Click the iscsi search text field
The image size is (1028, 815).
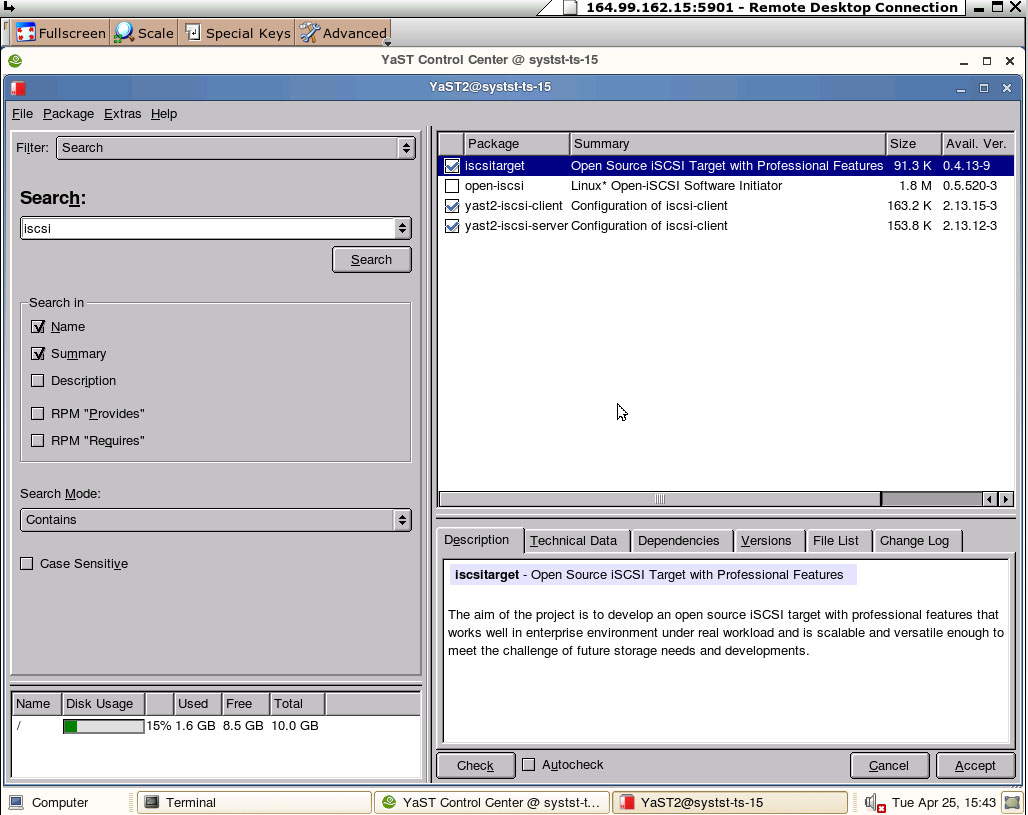click(x=207, y=228)
